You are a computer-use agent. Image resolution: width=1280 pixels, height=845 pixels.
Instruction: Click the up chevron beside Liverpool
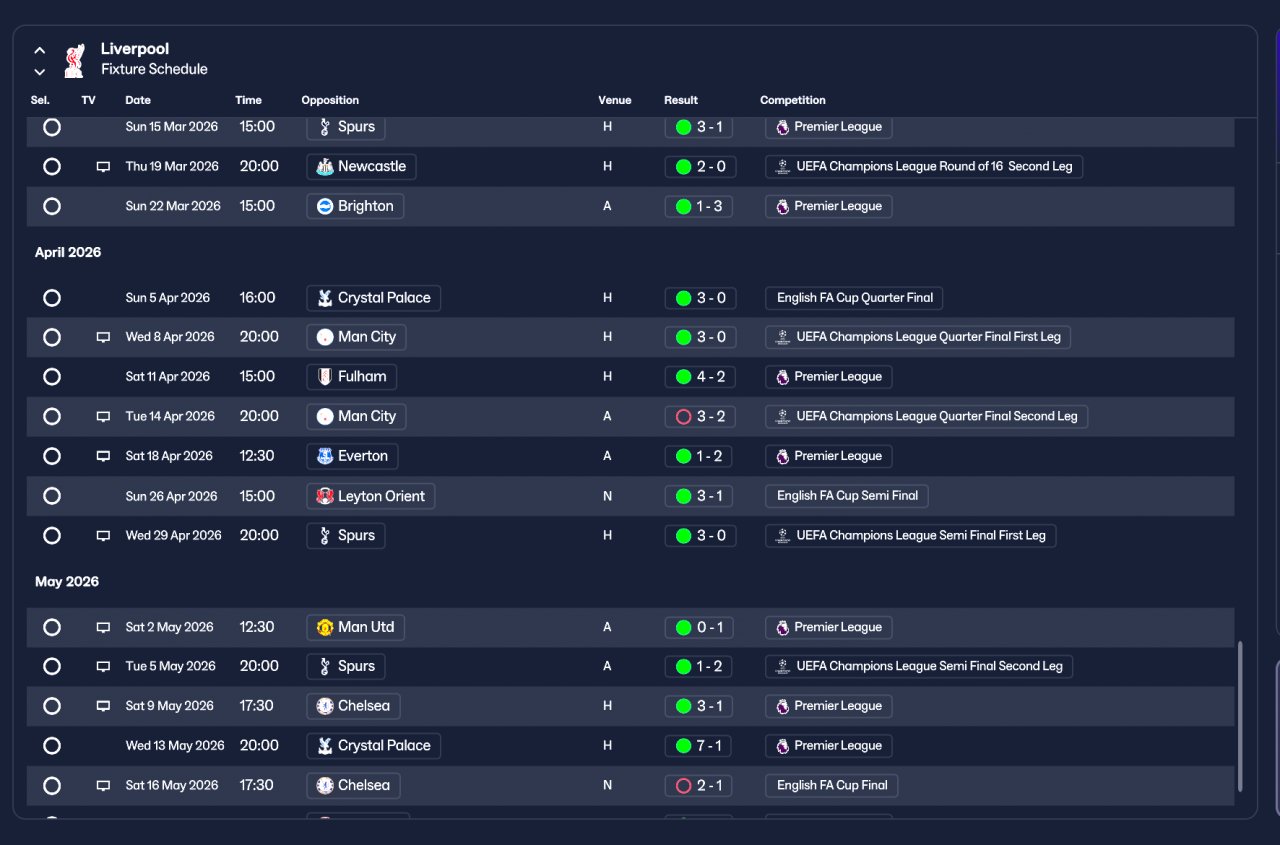click(40, 50)
